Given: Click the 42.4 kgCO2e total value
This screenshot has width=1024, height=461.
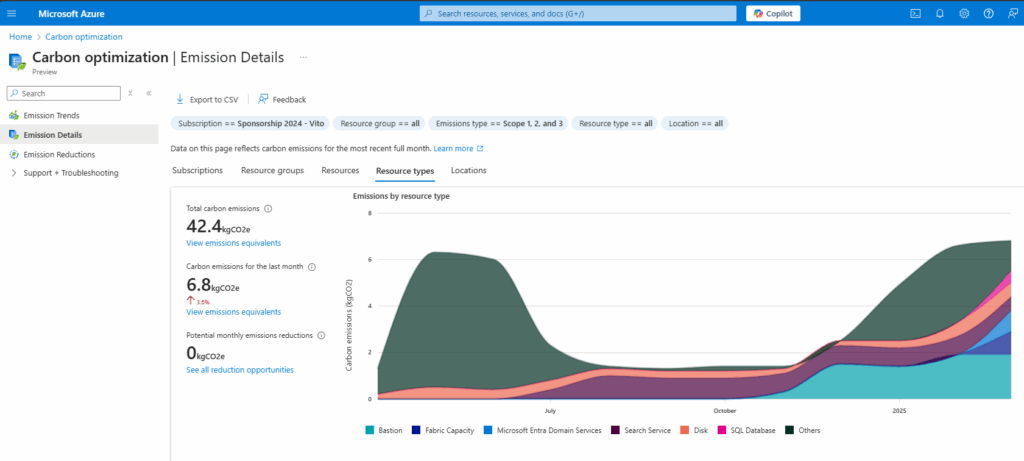Looking at the screenshot, I should [219, 226].
